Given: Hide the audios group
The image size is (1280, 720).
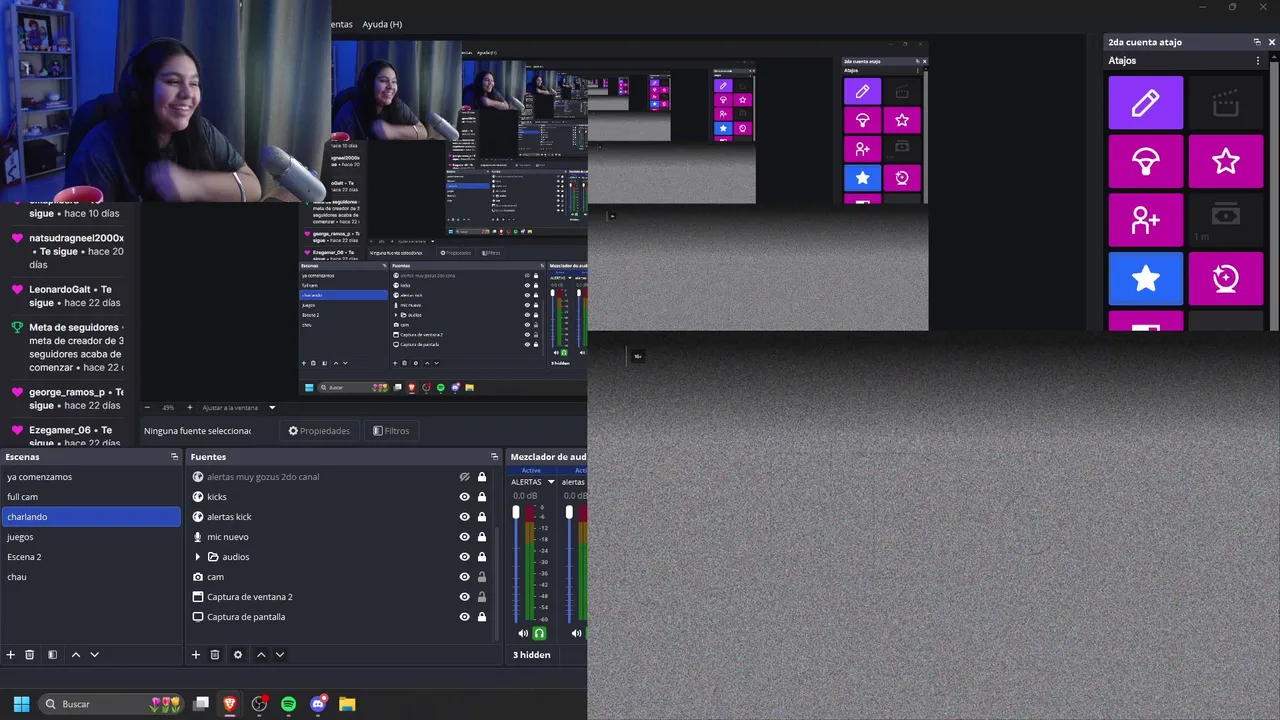Looking at the screenshot, I should coord(464,557).
